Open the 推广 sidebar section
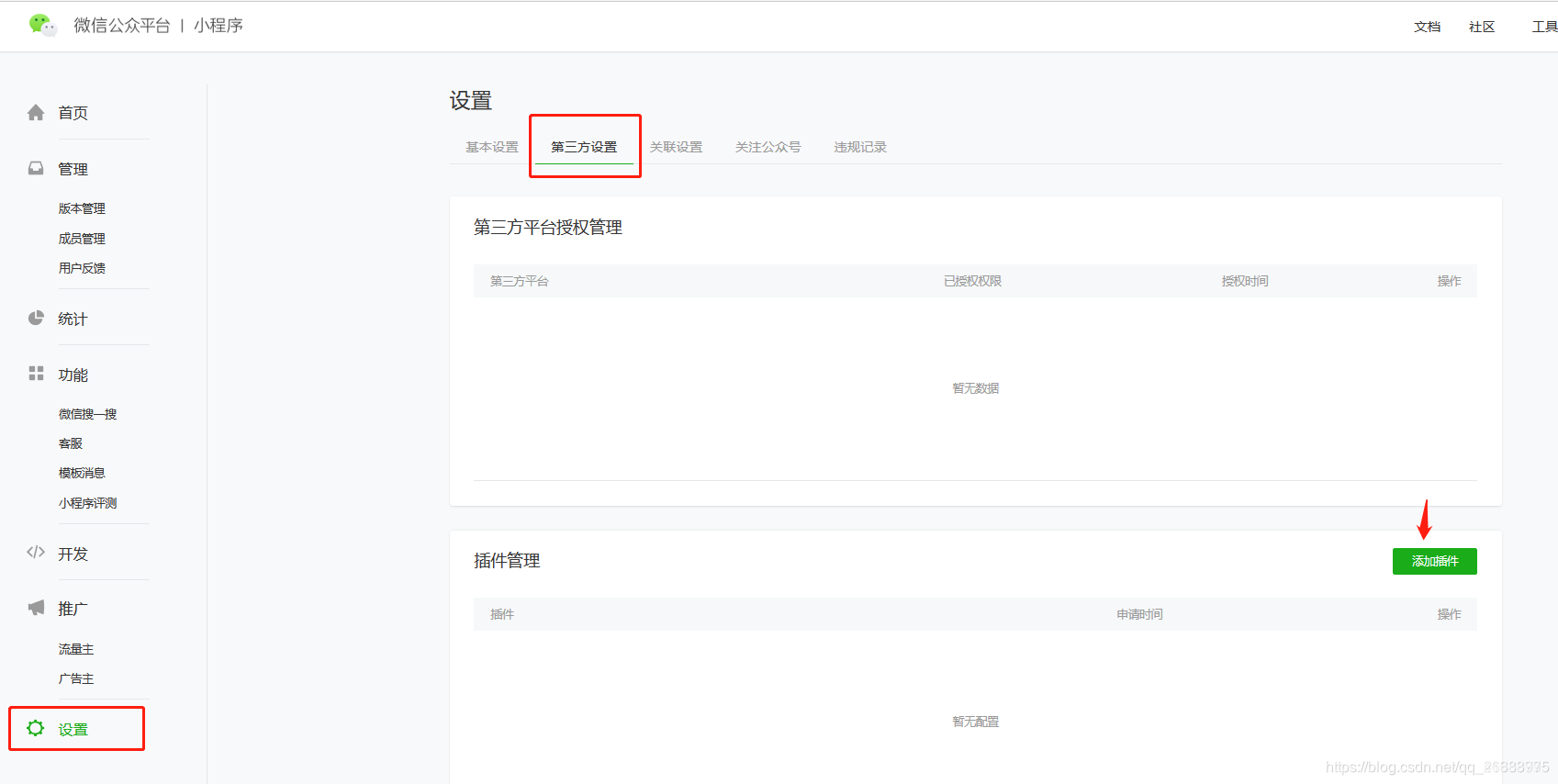The width and height of the screenshot is (1558, 784). (73, 609)
